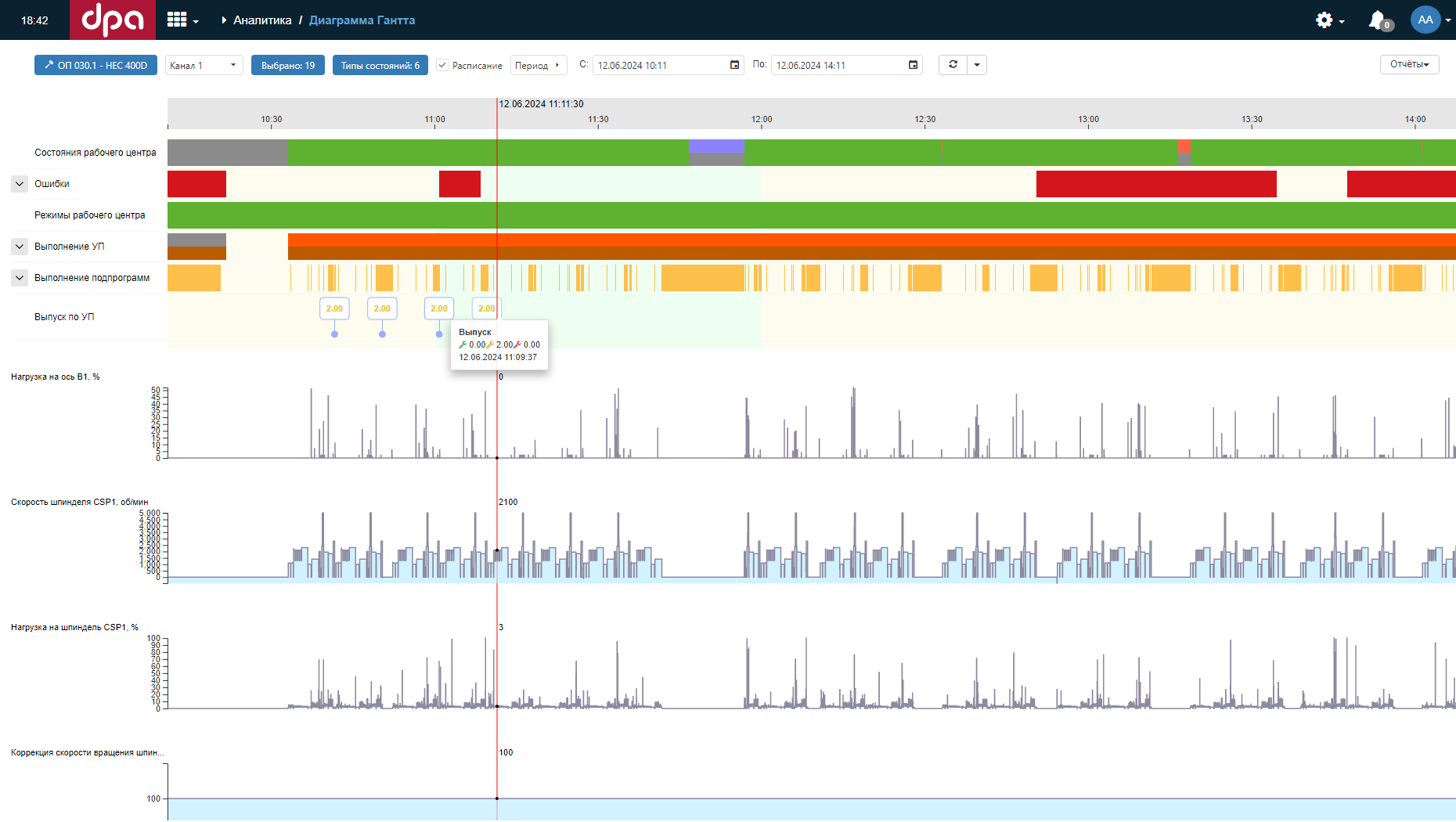The height and width of the screenshot is (822, 1456).
Task: Collapse the Выполнение подпрограмм row
Action: [x=20, y=278]
